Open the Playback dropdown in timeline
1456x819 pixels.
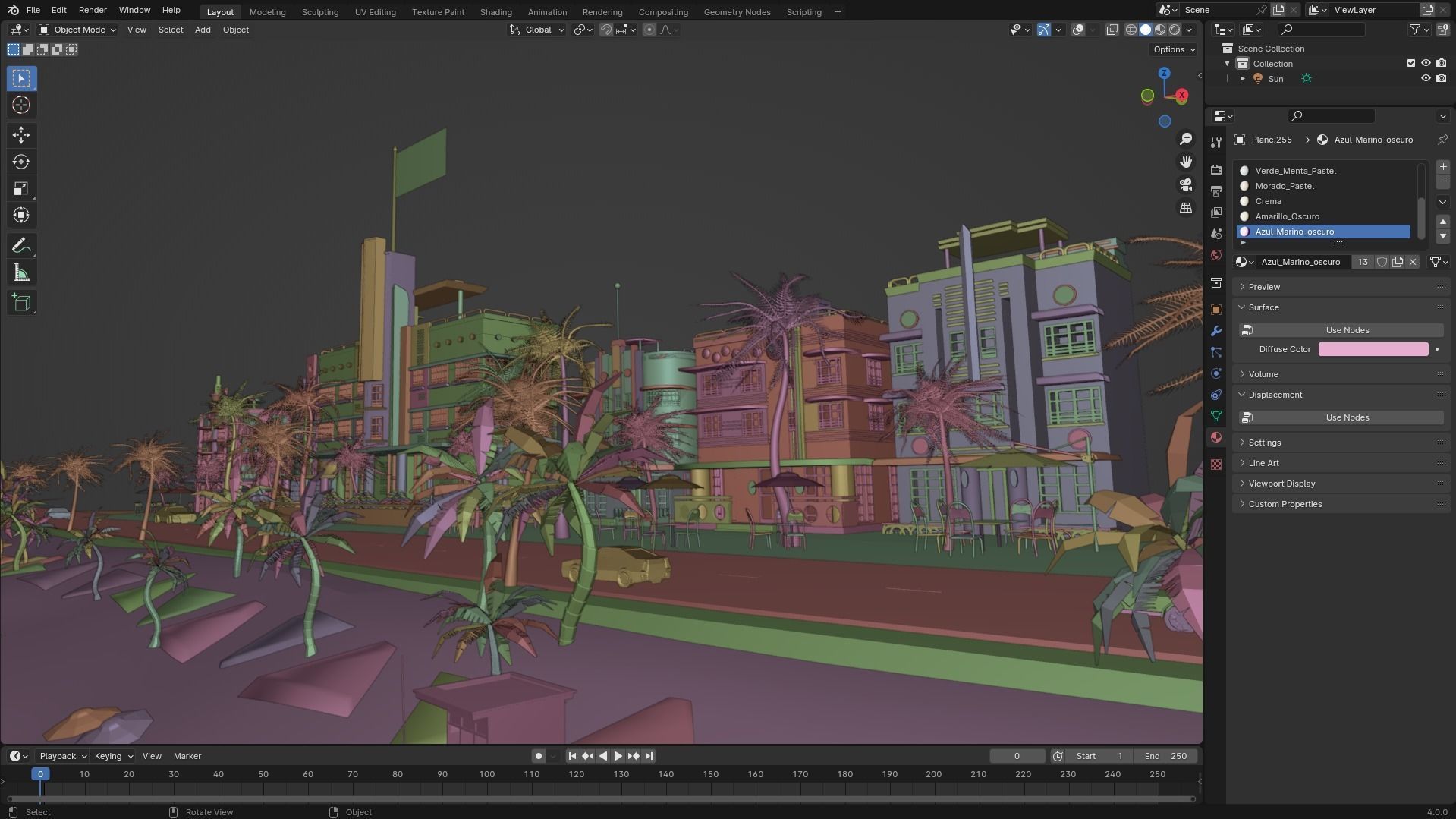point(62,756)
